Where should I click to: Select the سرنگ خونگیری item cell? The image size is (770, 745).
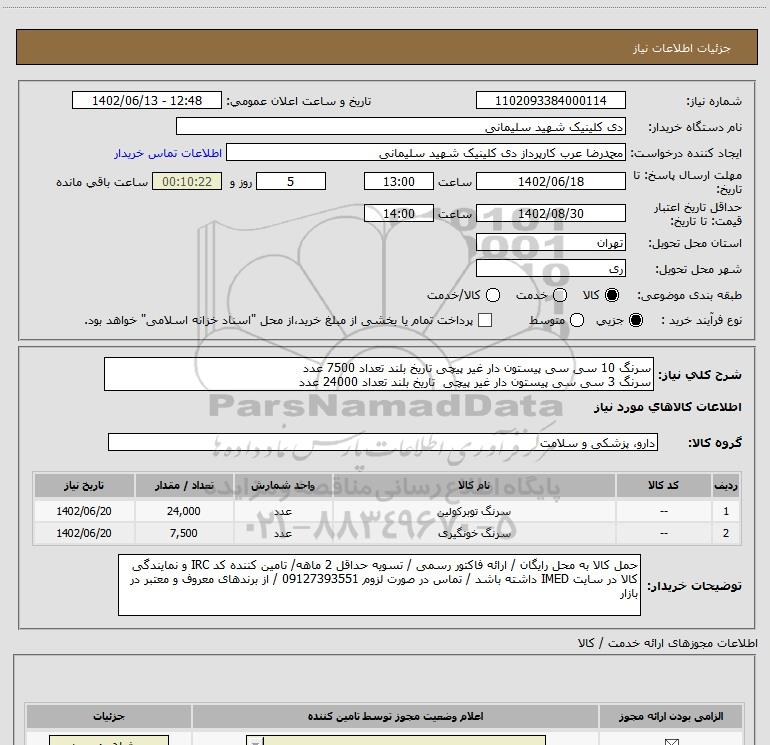pyautogui.click(x=474, y=533)
